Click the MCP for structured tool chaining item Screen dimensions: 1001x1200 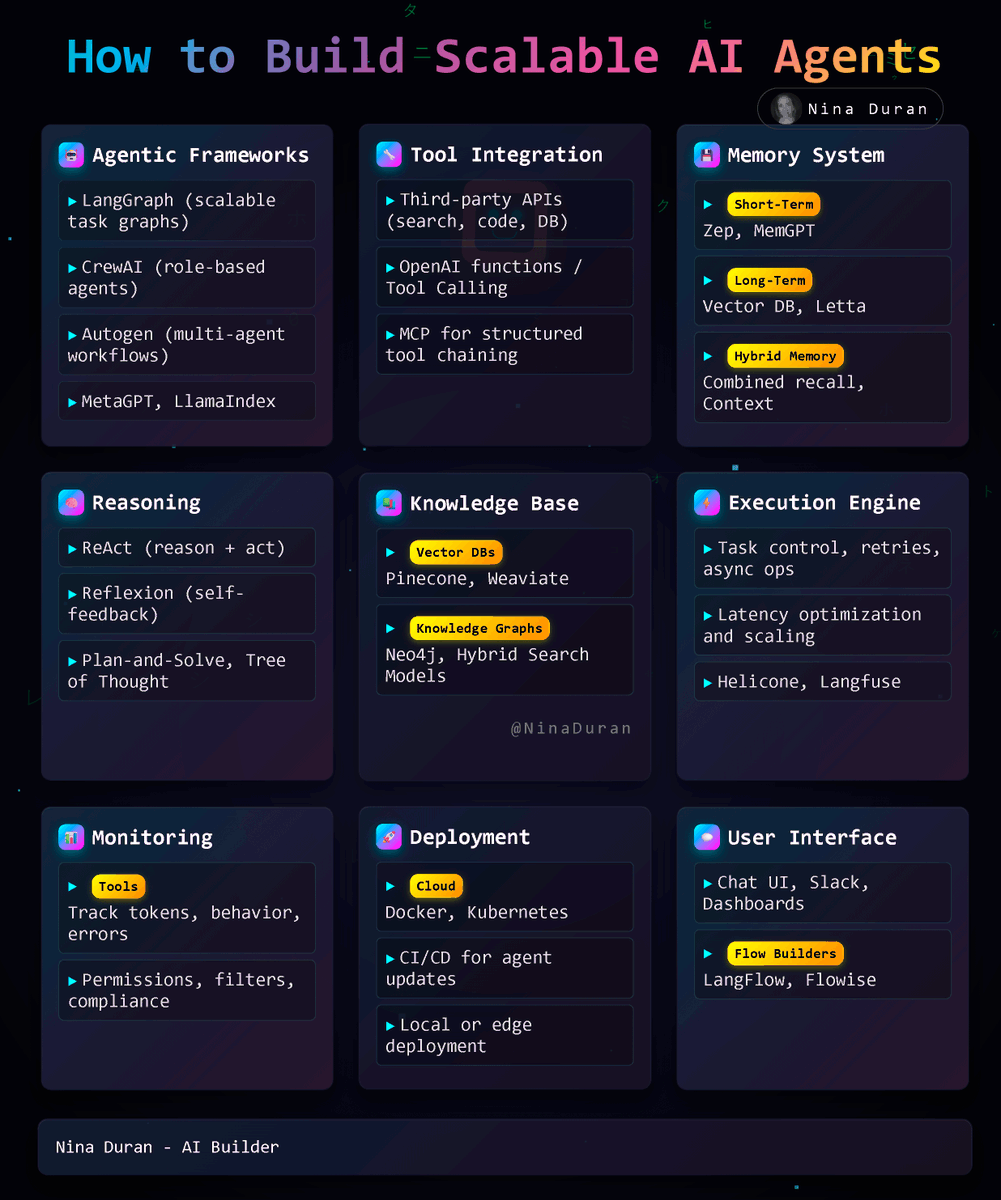tap(505, 345)
